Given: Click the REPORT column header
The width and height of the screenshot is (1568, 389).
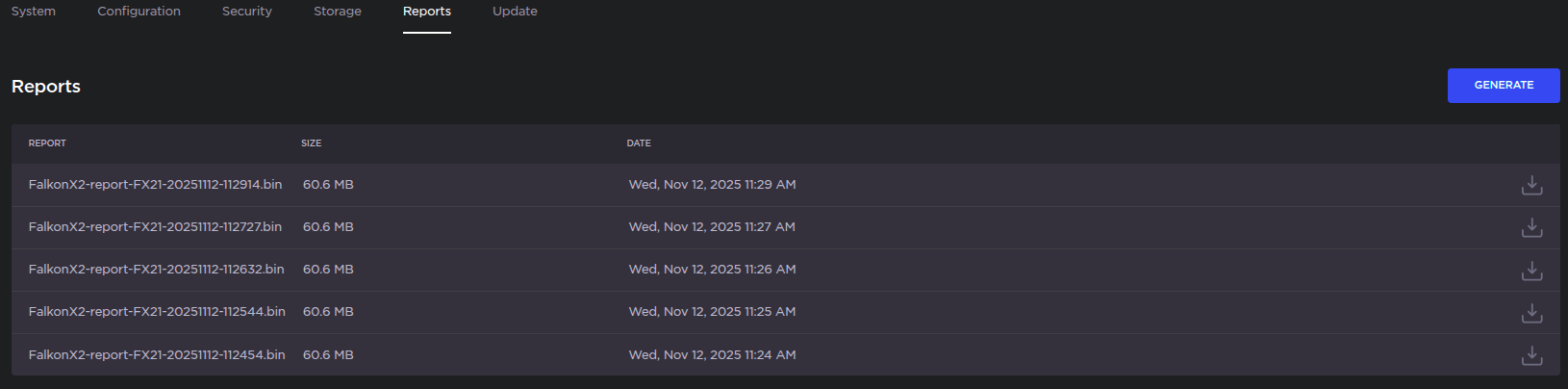Looking at the screenshot, I should point(47,143).
